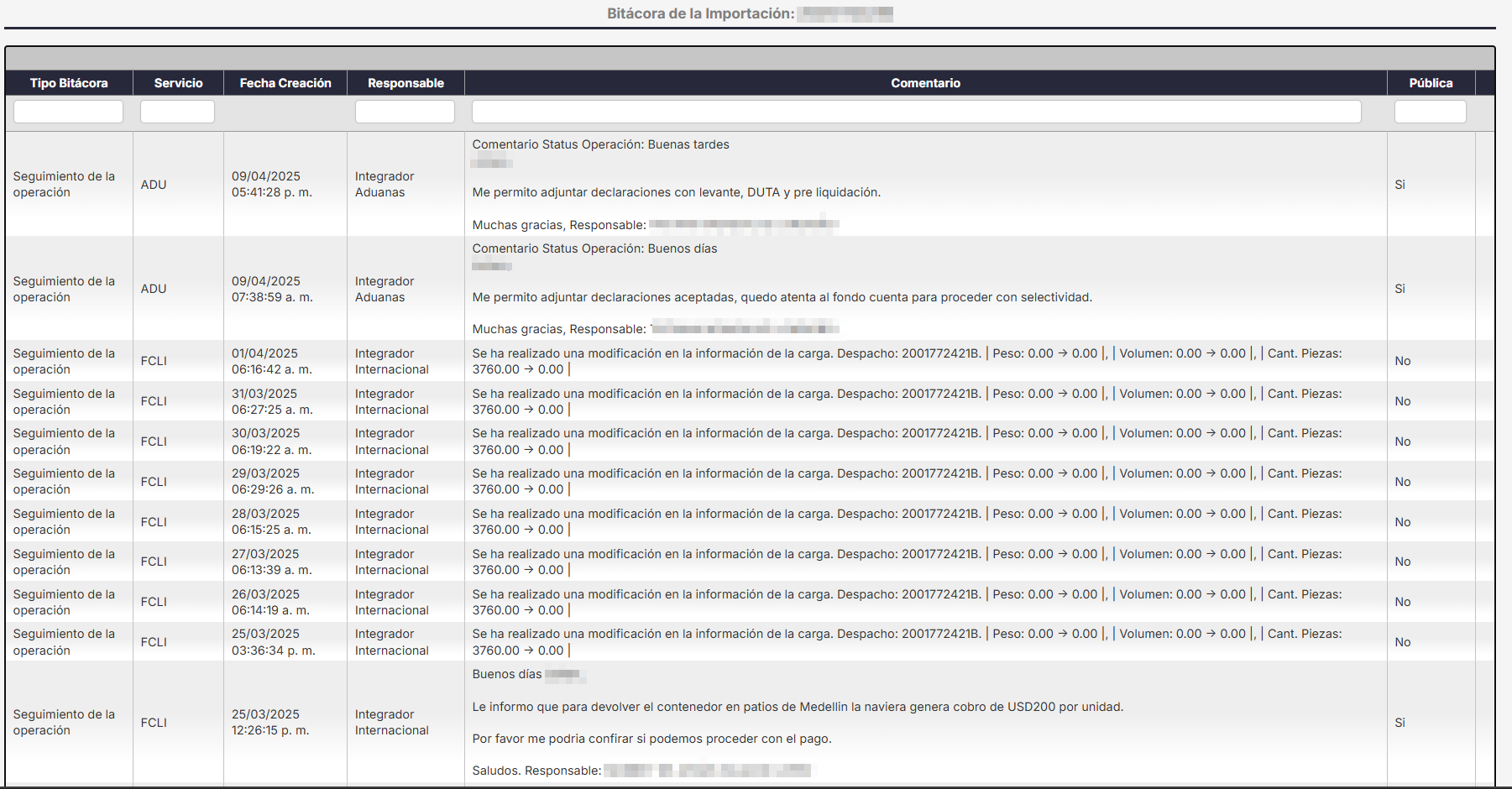This screenshot has height=789, width=1512.
Task: Click the 'Bitácora de la Importación' title
Action: click(x=700, y=13)
